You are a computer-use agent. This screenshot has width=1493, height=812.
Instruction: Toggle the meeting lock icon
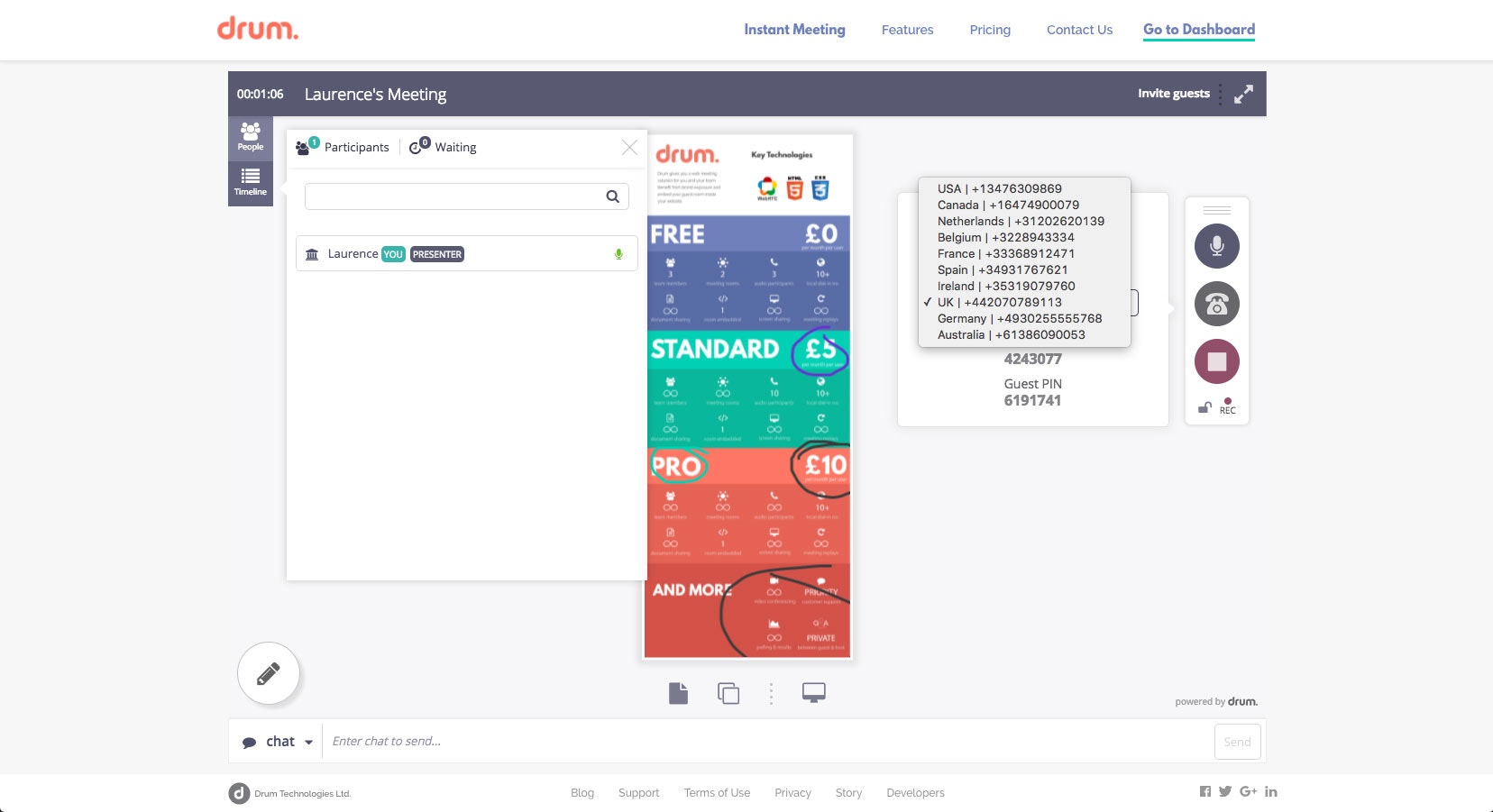click(x=1204, y=407)
